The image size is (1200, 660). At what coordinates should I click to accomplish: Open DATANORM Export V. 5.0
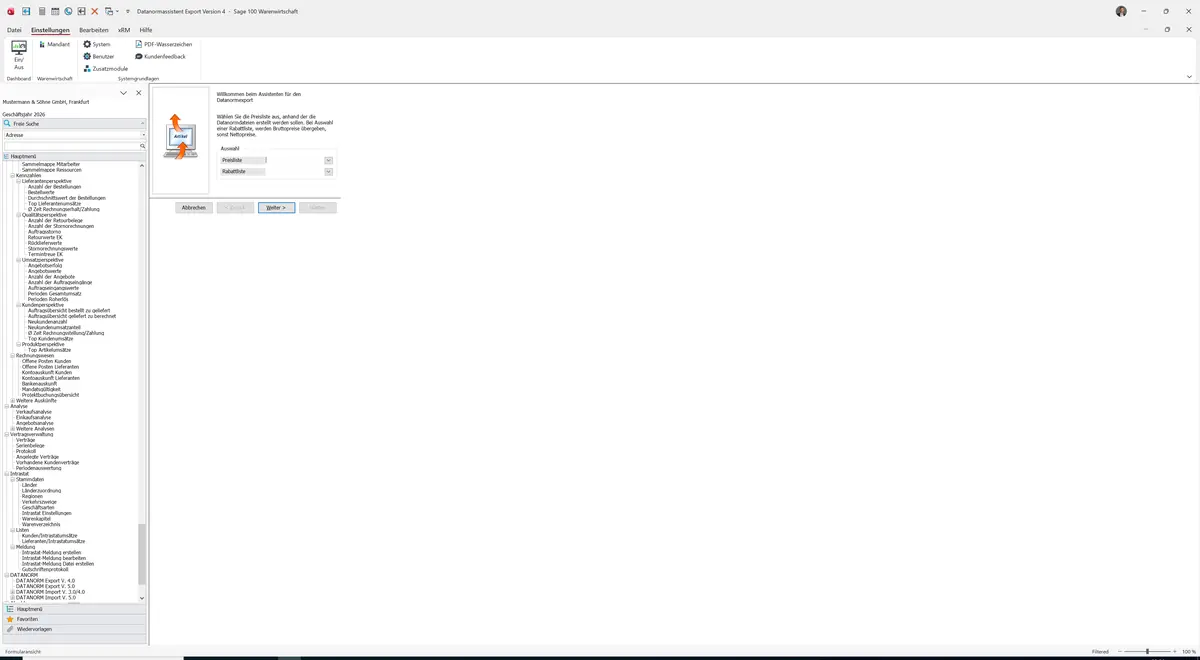tap(45, 586)
